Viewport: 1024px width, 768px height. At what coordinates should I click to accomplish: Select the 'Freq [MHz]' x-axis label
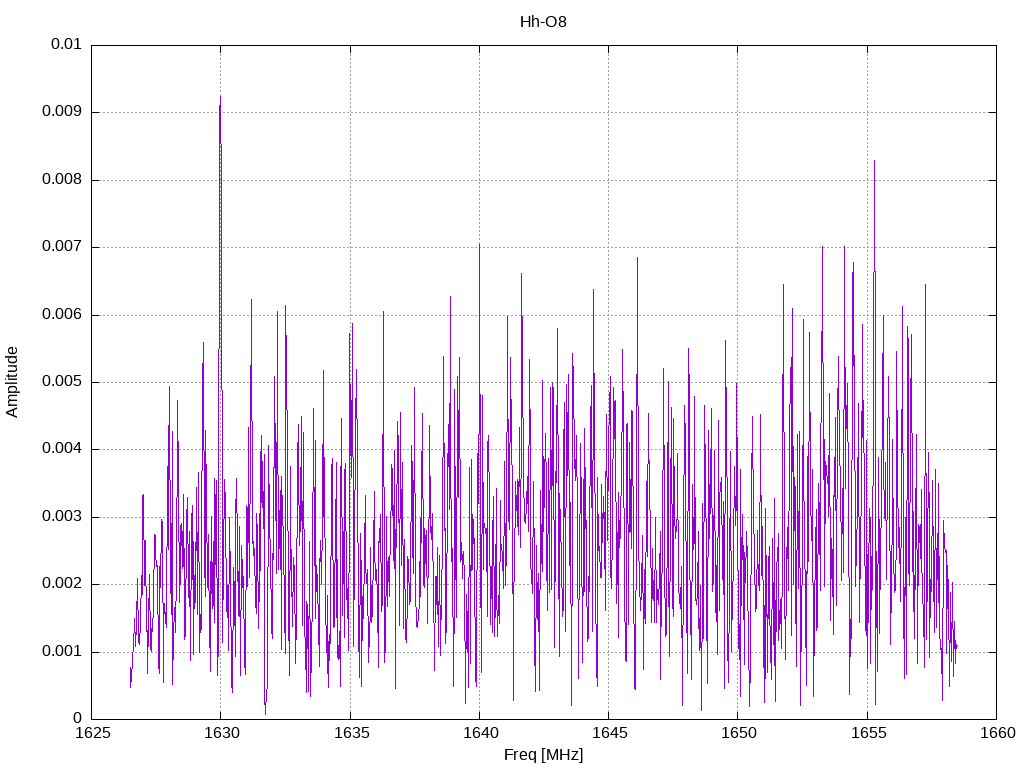(x=543, y=755)
